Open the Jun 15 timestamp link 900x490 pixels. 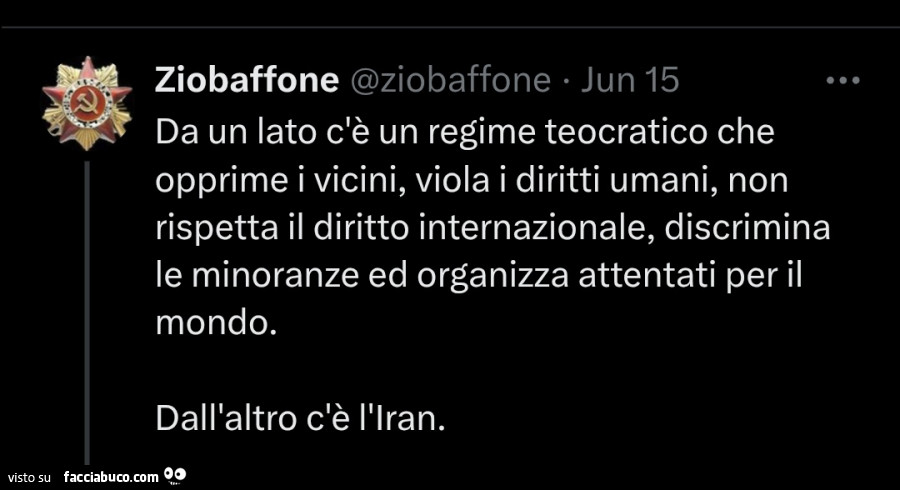tap(630, 80)
